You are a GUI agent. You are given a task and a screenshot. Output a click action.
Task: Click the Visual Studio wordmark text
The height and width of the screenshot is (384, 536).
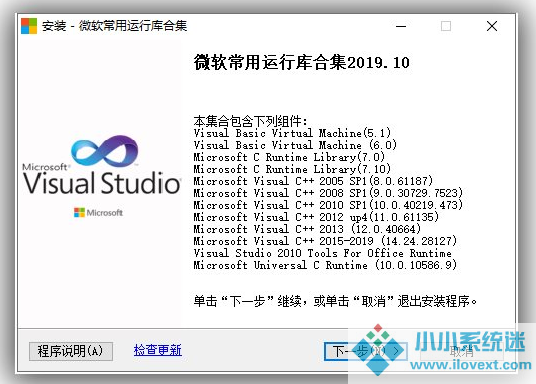pos(102,183)
